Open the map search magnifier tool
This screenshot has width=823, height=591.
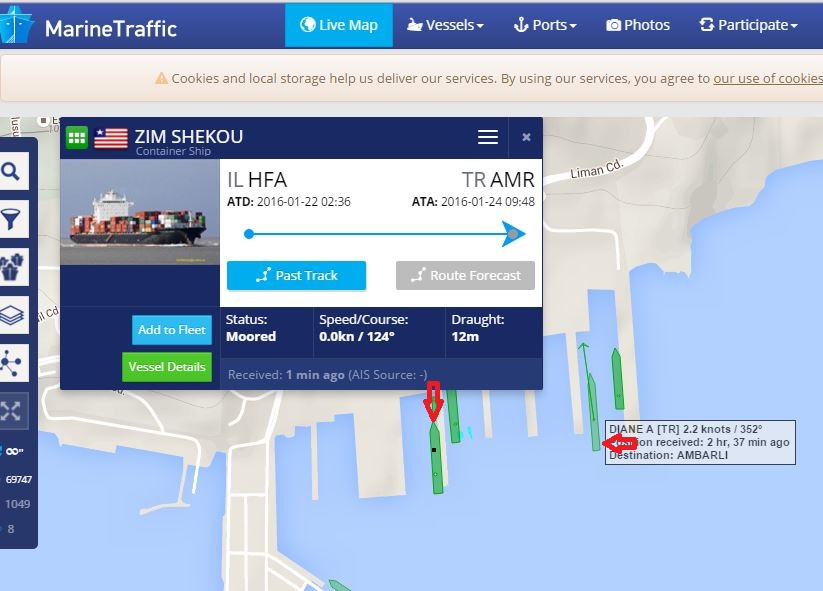tap(11, 171)
